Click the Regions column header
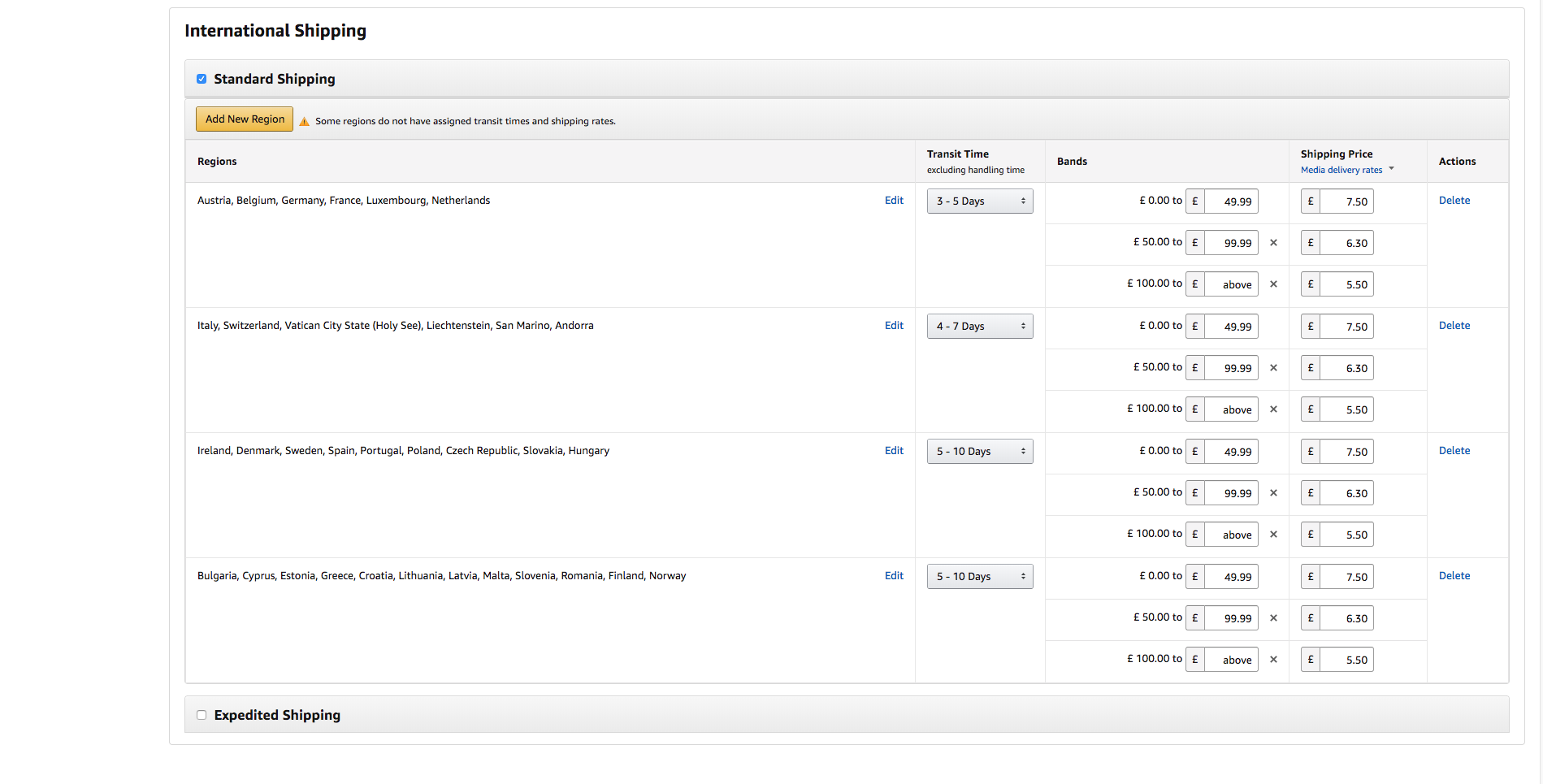 coord(217,161)
